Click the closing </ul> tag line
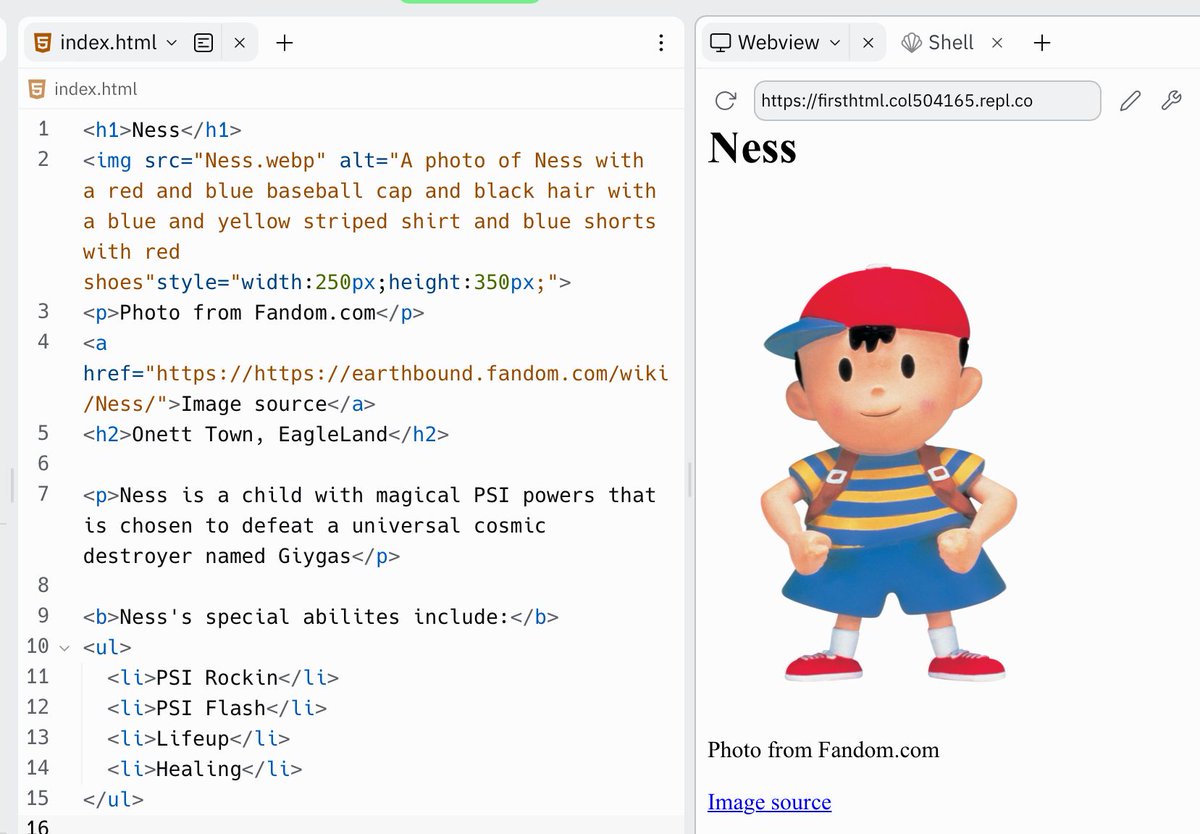Image resolution: width=1200 pixels, height=834 pixels. pyautogui.click(x=113, y=799)
